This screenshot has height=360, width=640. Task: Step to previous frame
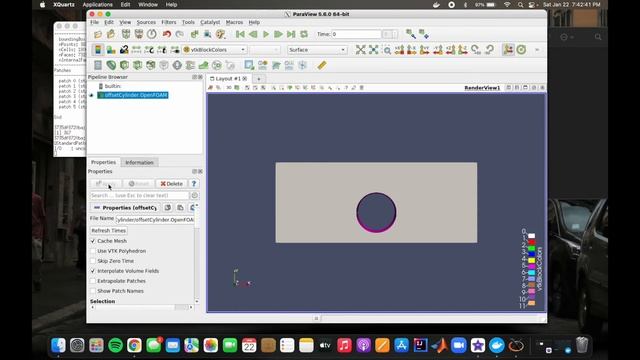253,34
